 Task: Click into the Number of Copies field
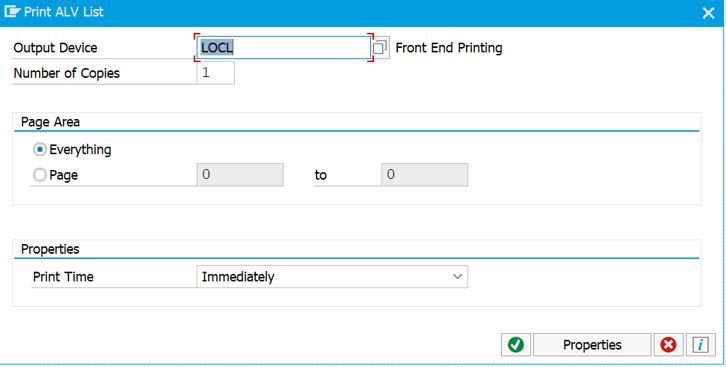coord(215,73)
